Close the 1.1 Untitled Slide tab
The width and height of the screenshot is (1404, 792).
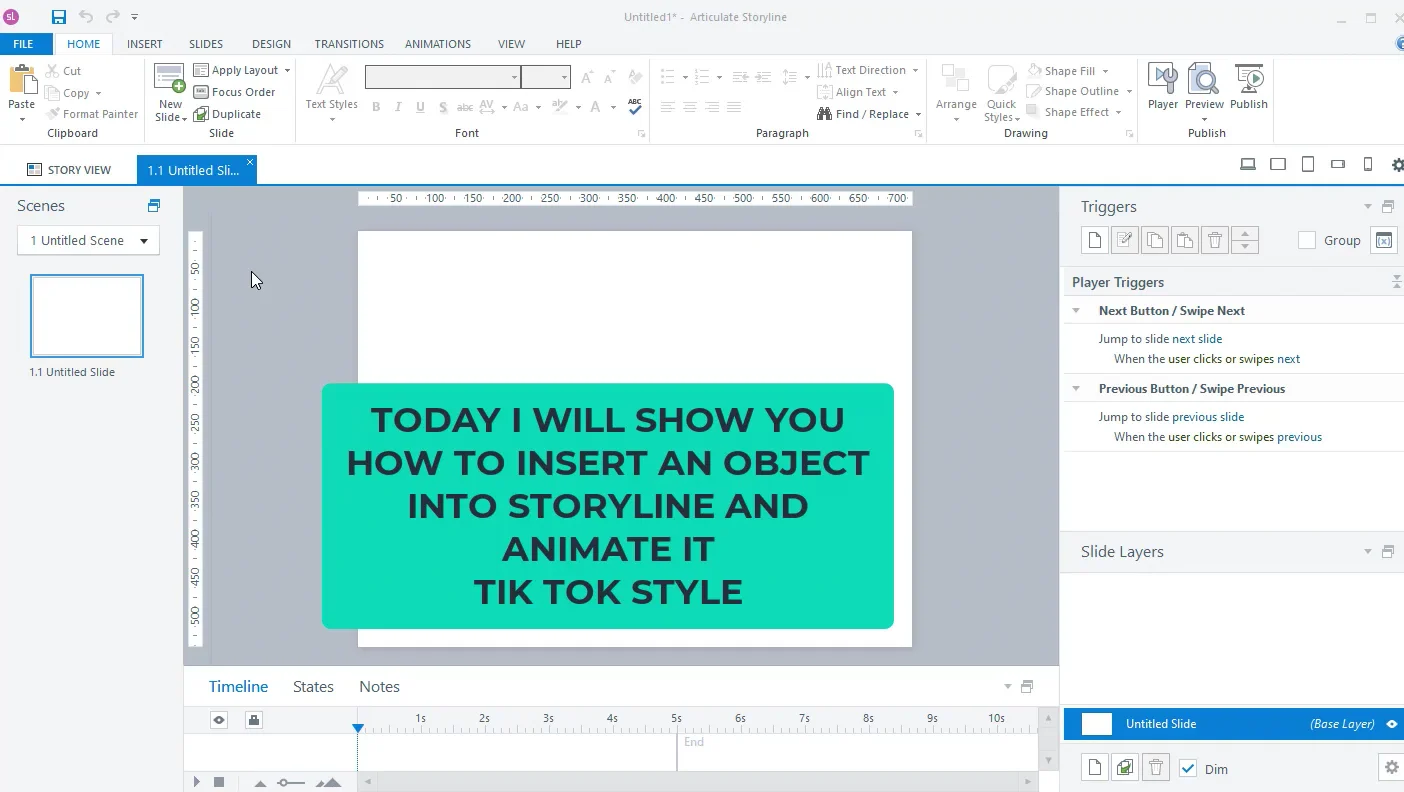pyautogui.click(x=250, y=162)
